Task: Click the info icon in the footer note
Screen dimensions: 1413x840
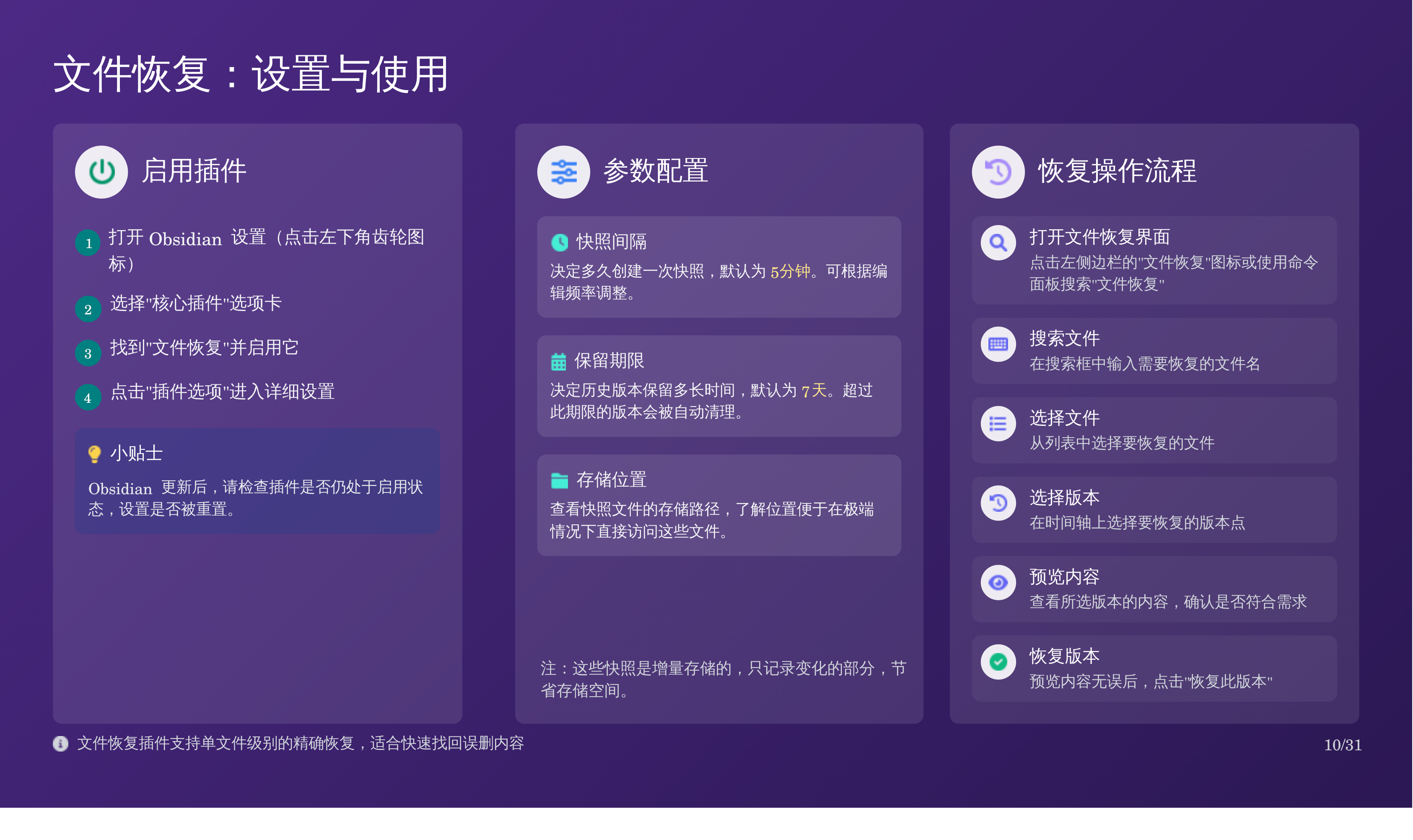Action: (60, 744)
